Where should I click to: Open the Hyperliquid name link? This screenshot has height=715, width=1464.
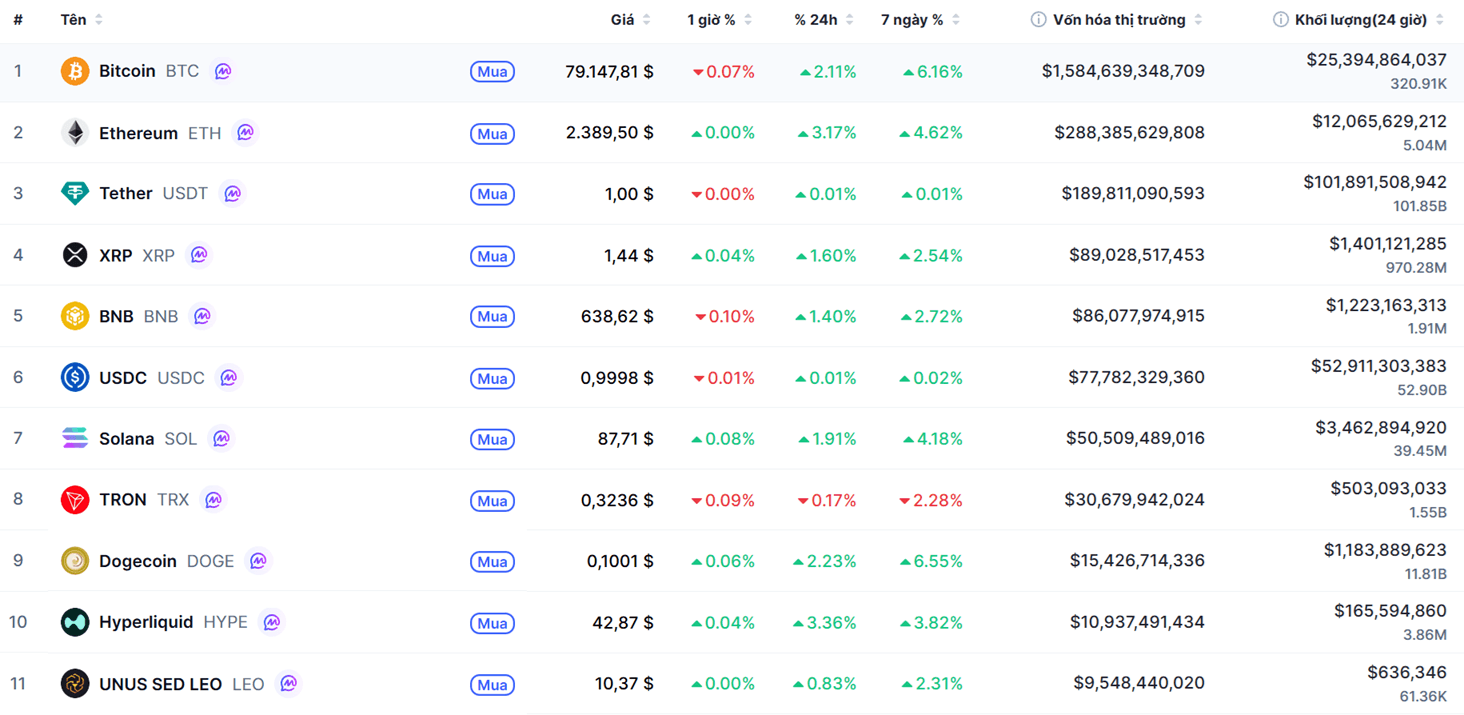(146, 622)
